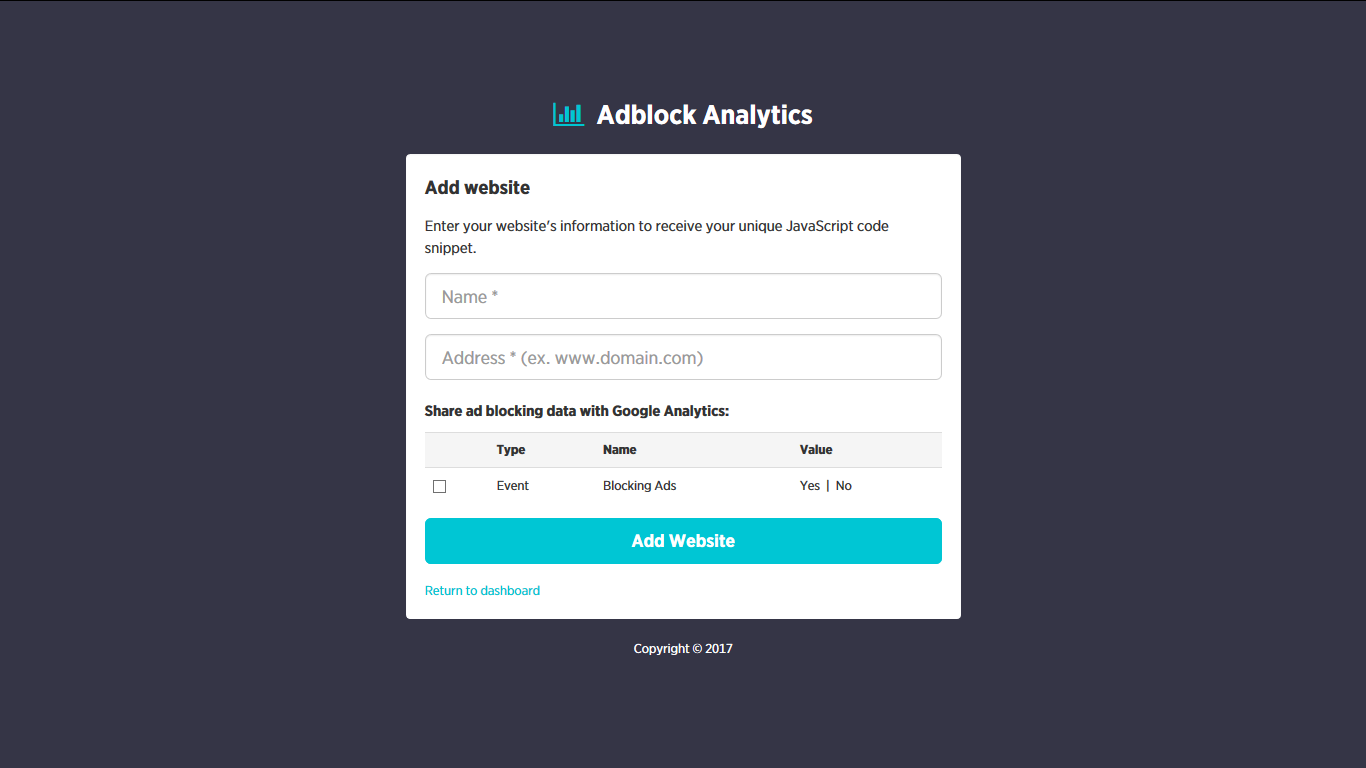
Task: Toggle the Google Analytics sharing checkbox
Action: (x=439, y=486)
